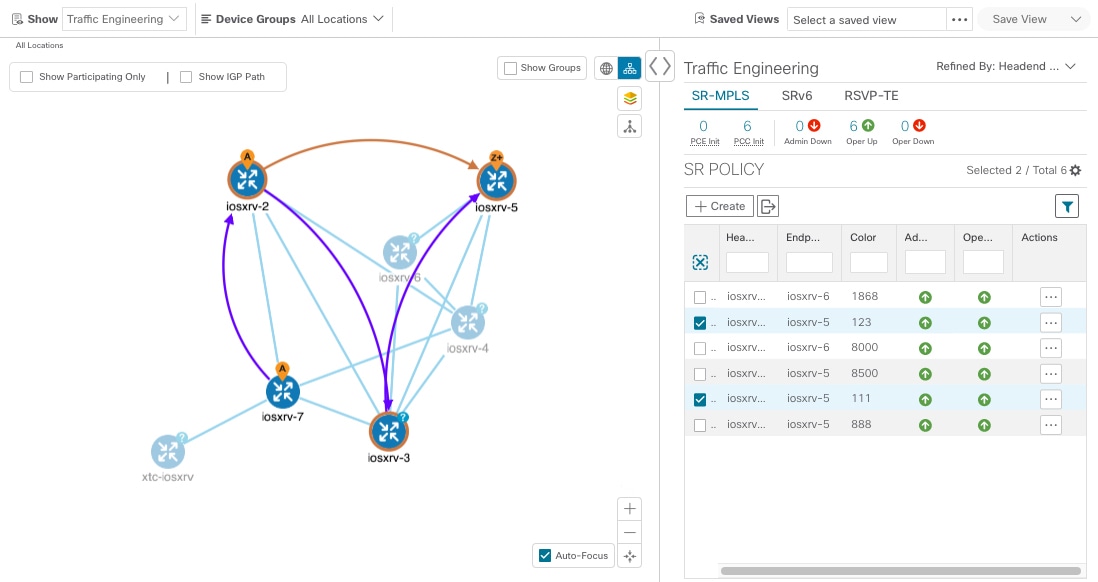
Task: Switch map to geographical globe view
Action: [x=606, y=68]
